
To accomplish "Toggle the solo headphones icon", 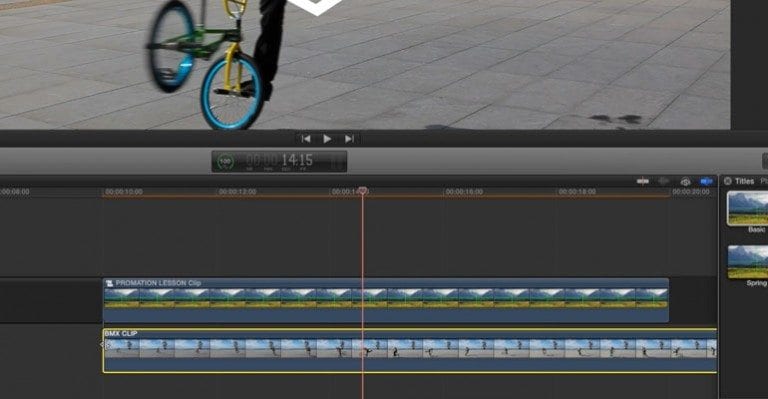I will point(685,182).
